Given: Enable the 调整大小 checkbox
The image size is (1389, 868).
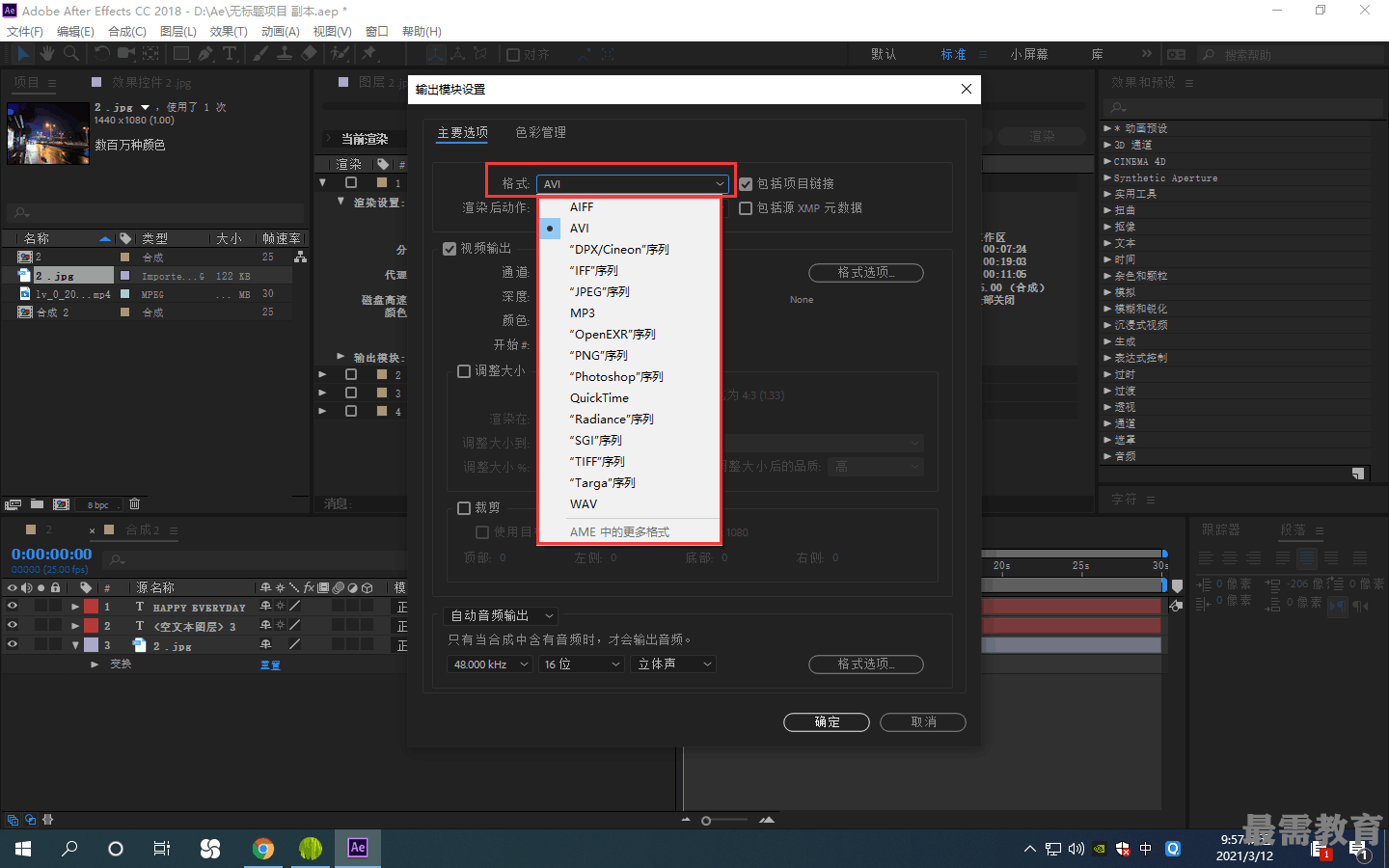Looking at the screenshot, I should (464, 371).
